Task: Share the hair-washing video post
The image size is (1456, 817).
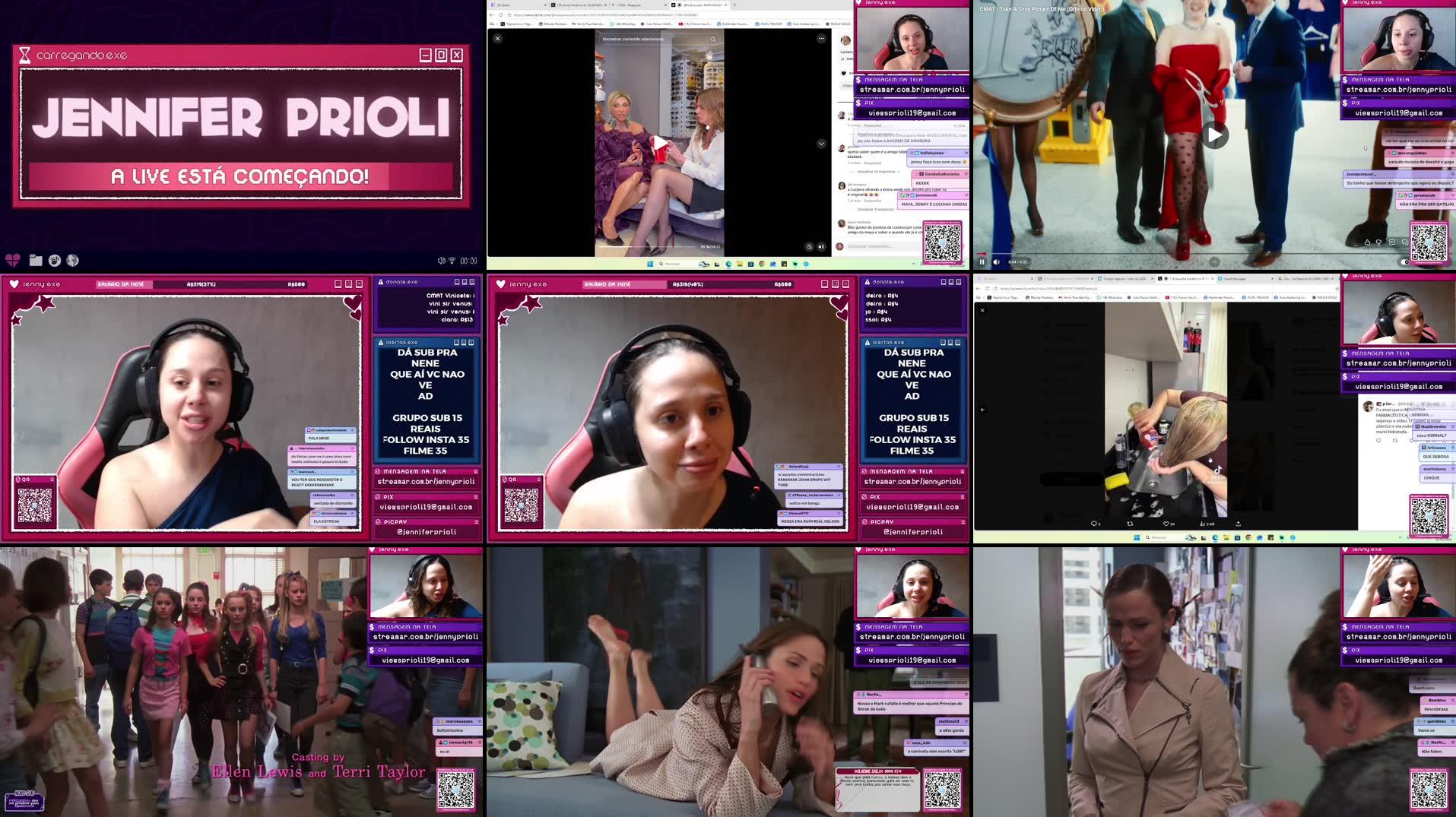Action: tap(1239, 524)
